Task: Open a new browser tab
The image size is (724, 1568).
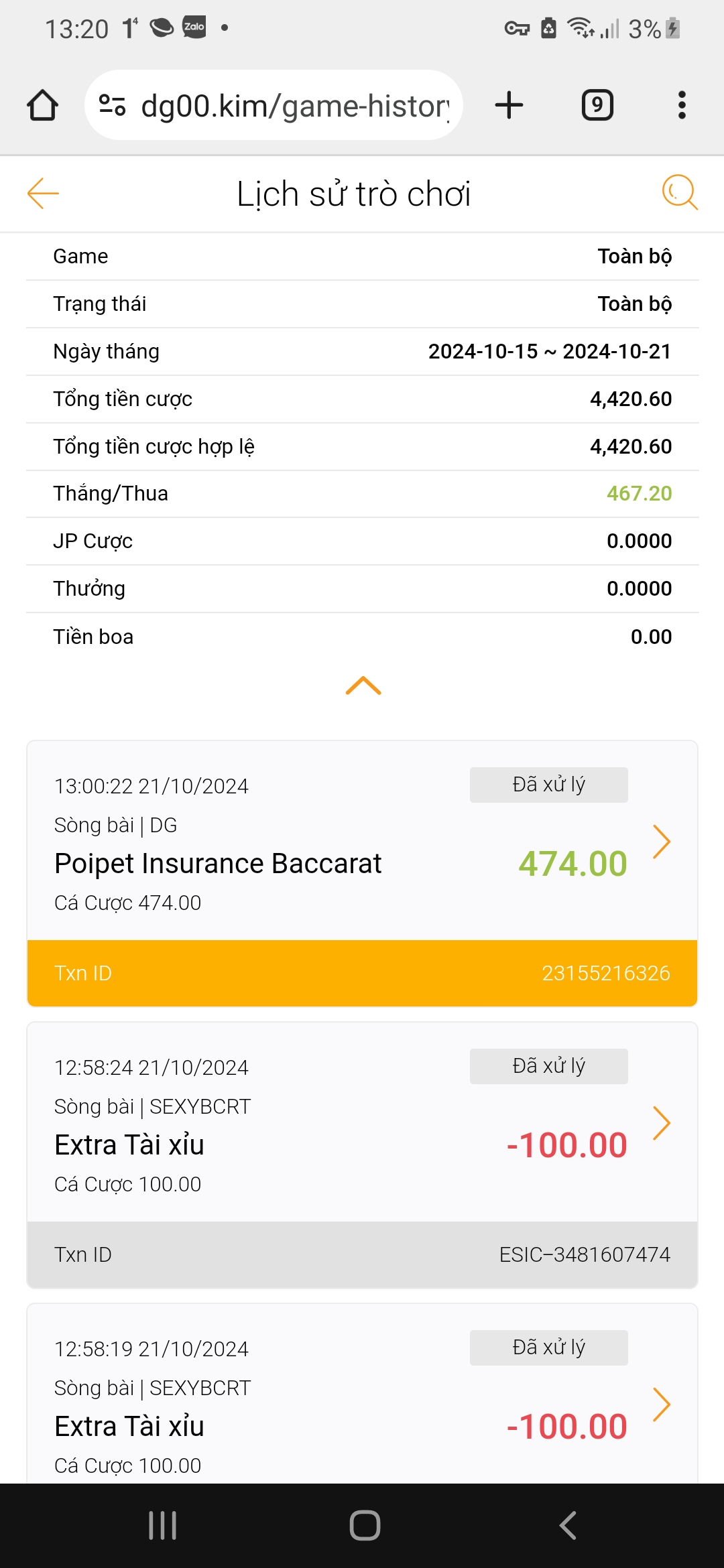Action: (x=509, y=105)
